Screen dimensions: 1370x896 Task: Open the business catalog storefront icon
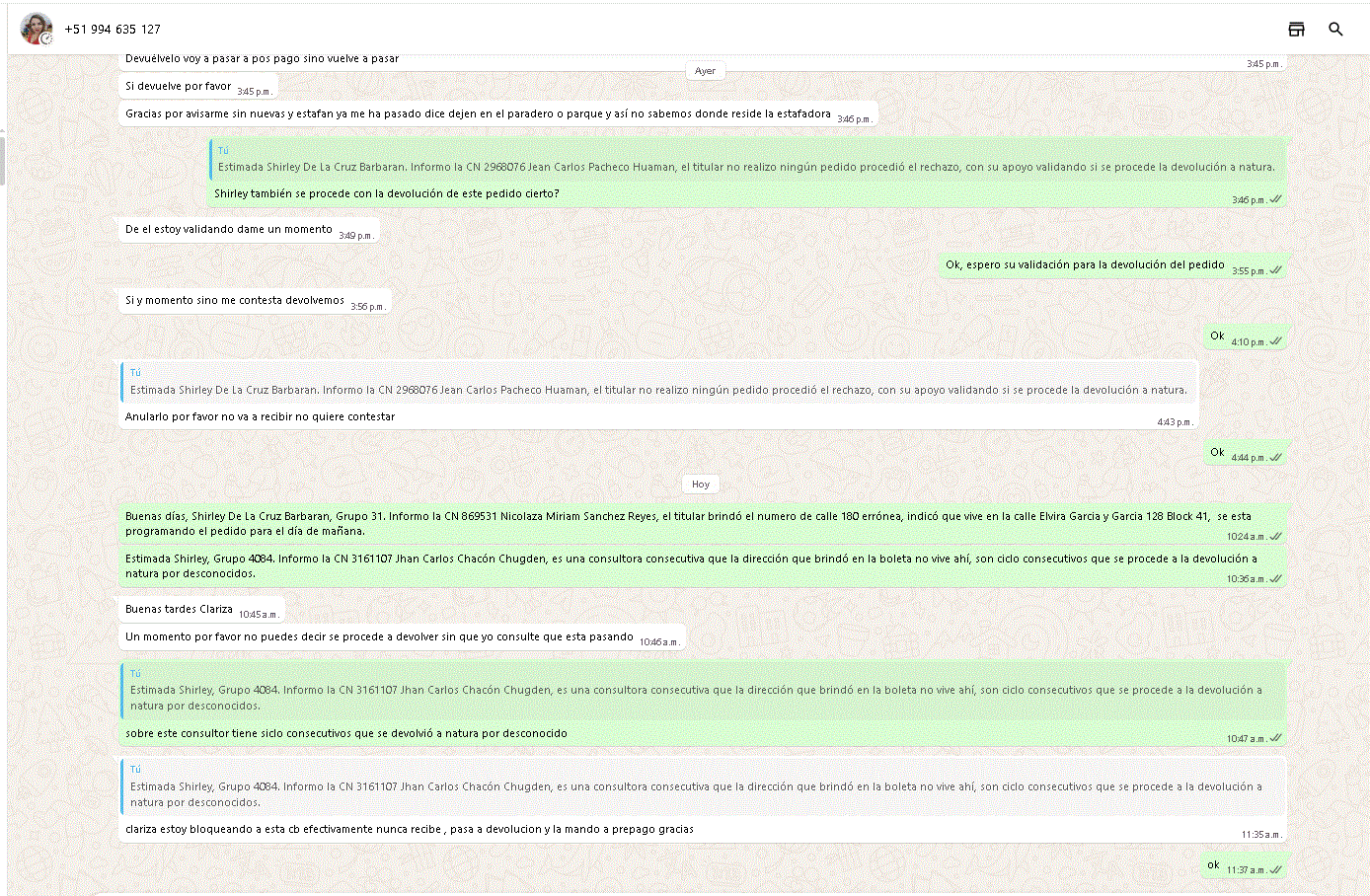[1296, 30]
